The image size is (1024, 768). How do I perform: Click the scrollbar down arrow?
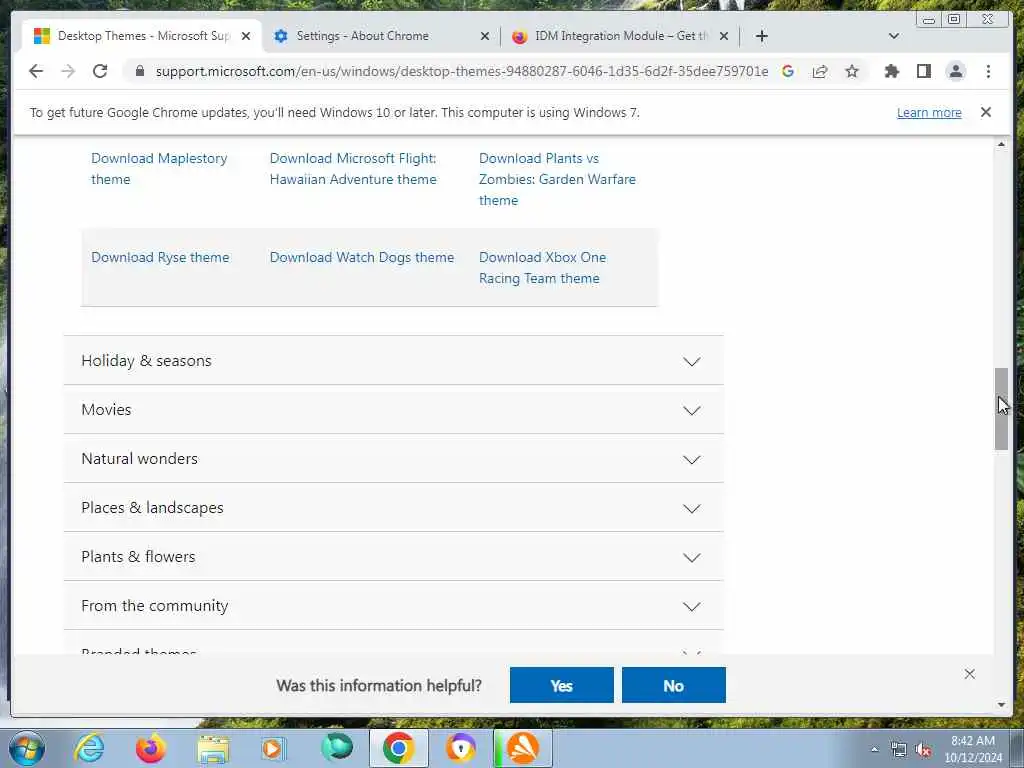coord(1001,705)
